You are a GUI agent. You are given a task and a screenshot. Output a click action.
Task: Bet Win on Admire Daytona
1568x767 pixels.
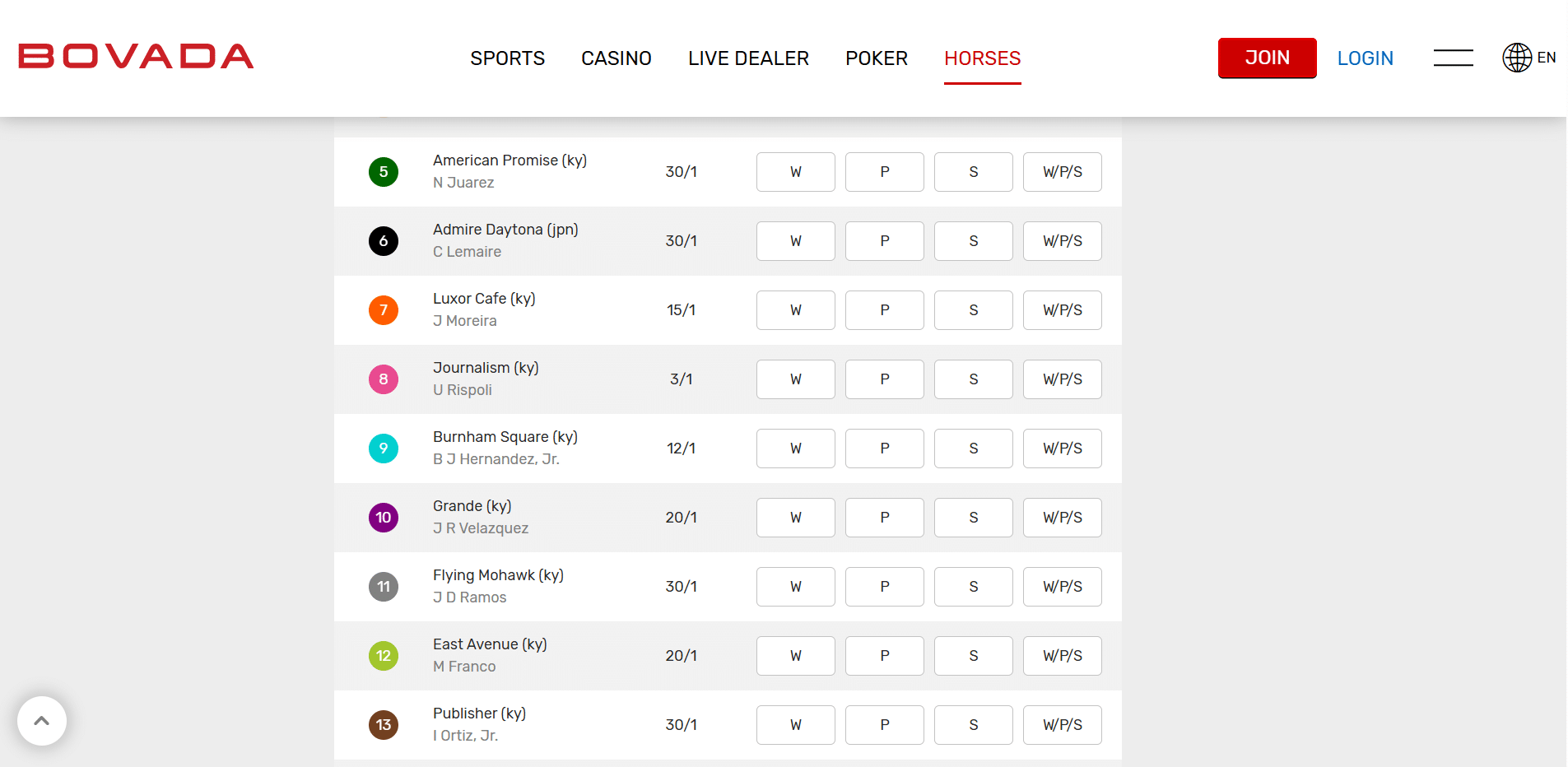[x=796, y=241]
